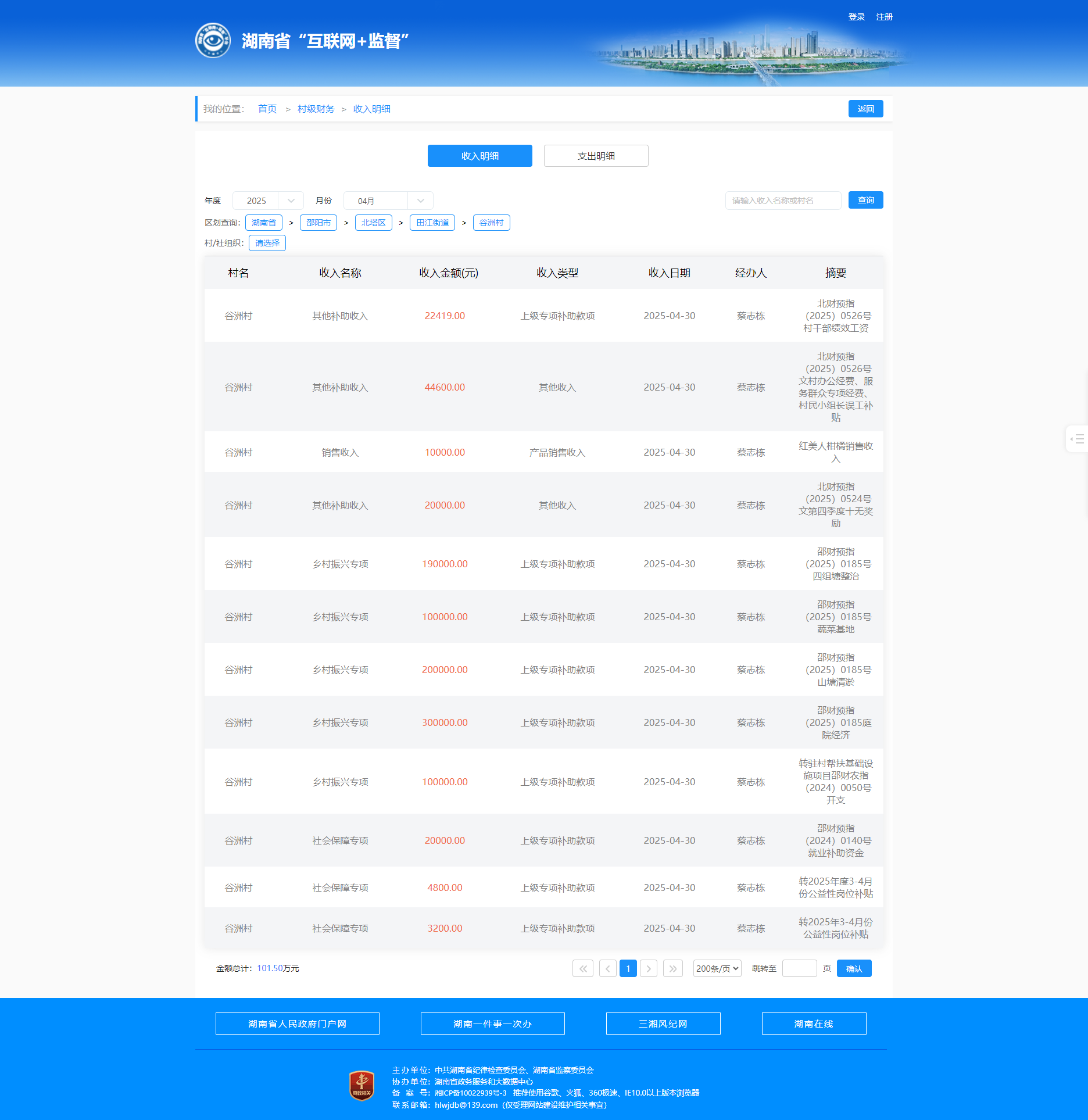The image size is (1088, 1120).
Task: Open the 村/社组织 请选择 selector
Action: pos(267,243)
